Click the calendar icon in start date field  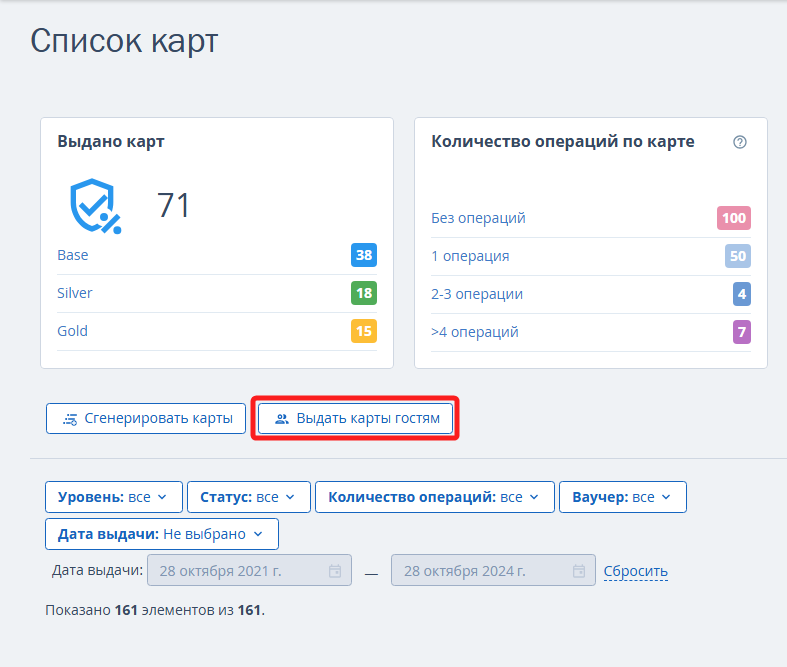pos(335,571)
